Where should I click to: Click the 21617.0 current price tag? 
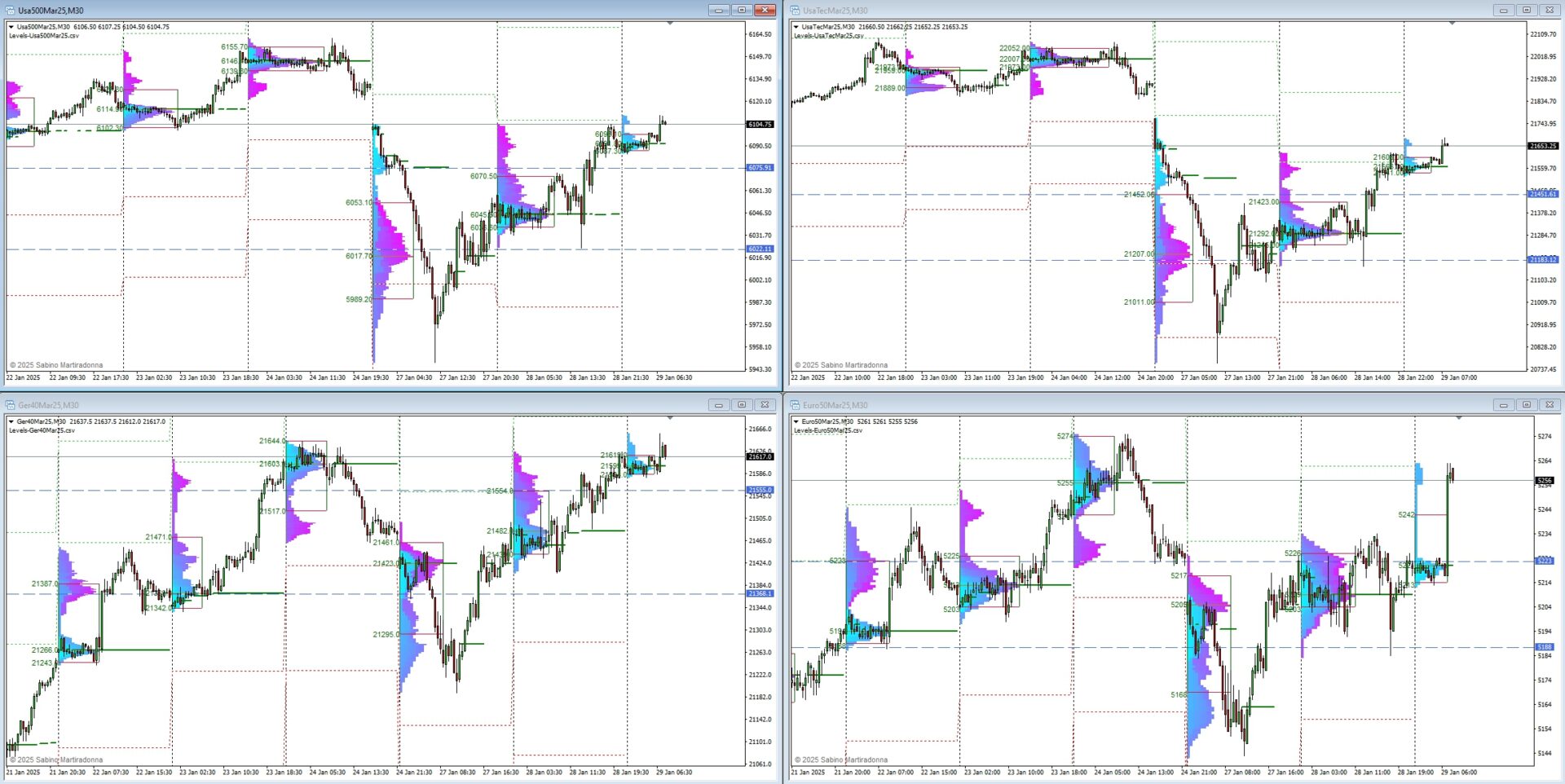(760, 457)
